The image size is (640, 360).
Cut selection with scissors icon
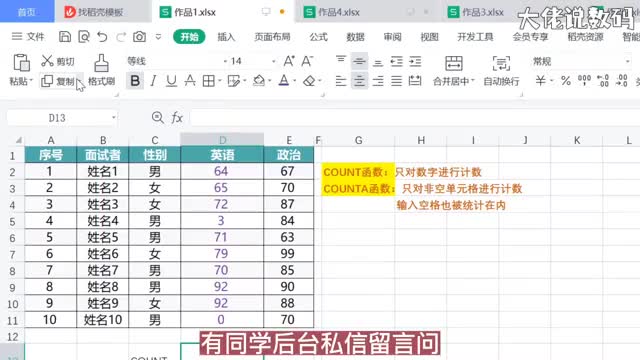[47, 61]
